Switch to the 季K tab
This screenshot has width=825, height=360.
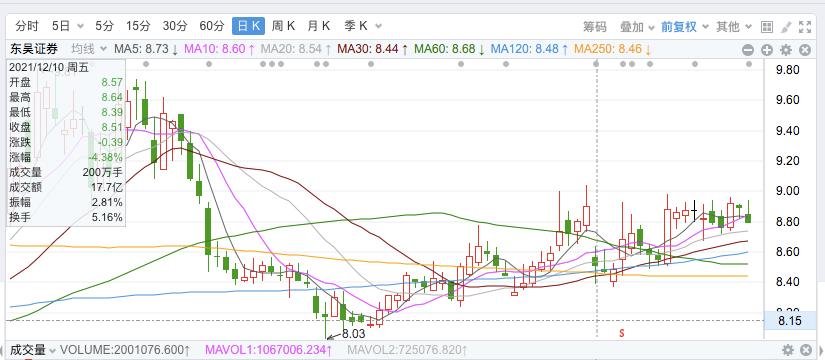356,26
